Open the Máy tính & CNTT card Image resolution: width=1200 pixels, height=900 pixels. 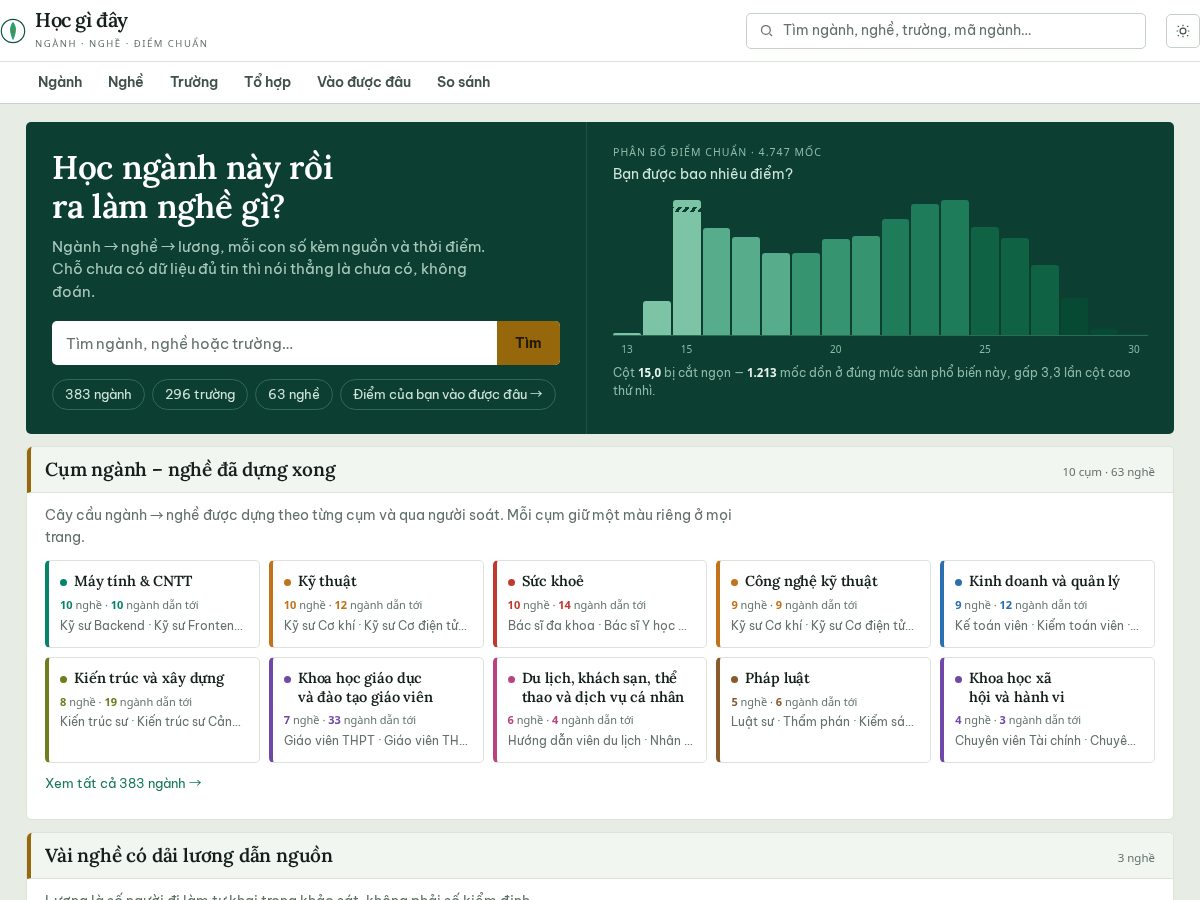point(152,604)
